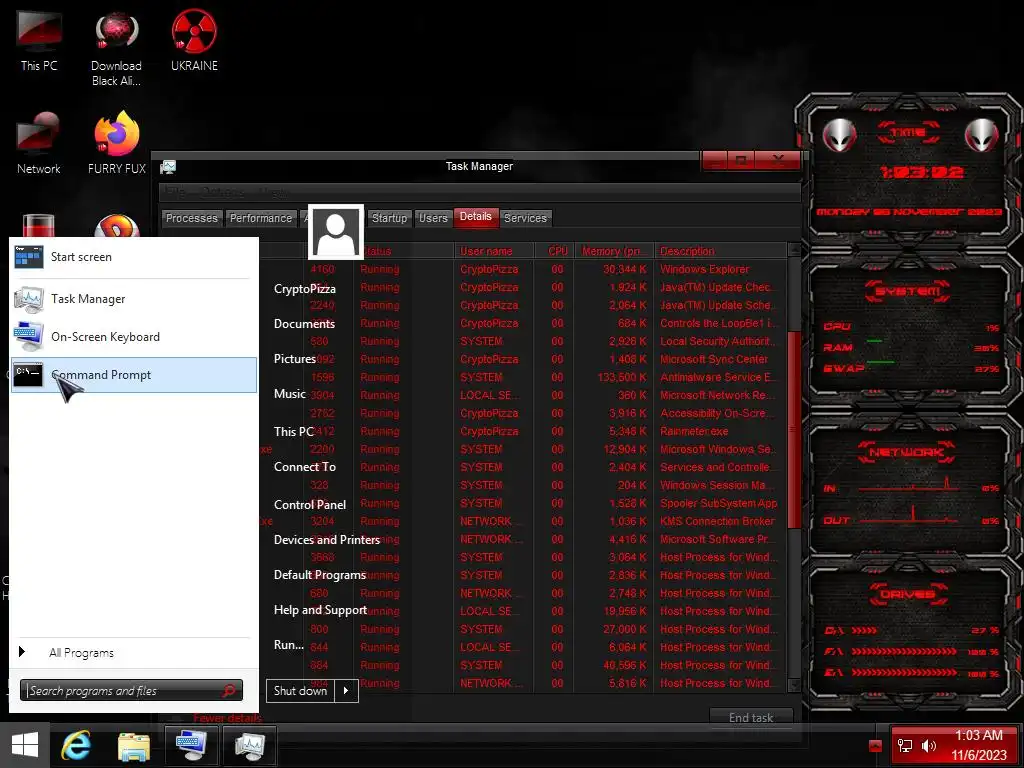Switch to Processes tab
The height and width of the screenshot is (768, 1024).
tap(191, 218)
